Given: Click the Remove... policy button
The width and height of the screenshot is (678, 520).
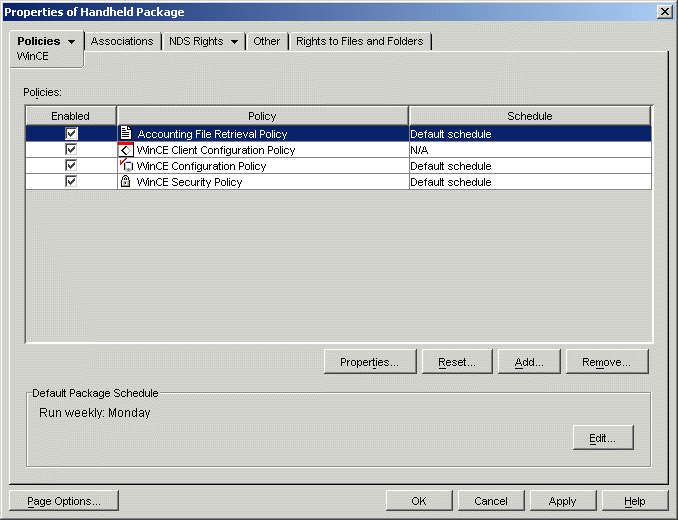Looking at the screenshot, I should [x=607, y=362].
